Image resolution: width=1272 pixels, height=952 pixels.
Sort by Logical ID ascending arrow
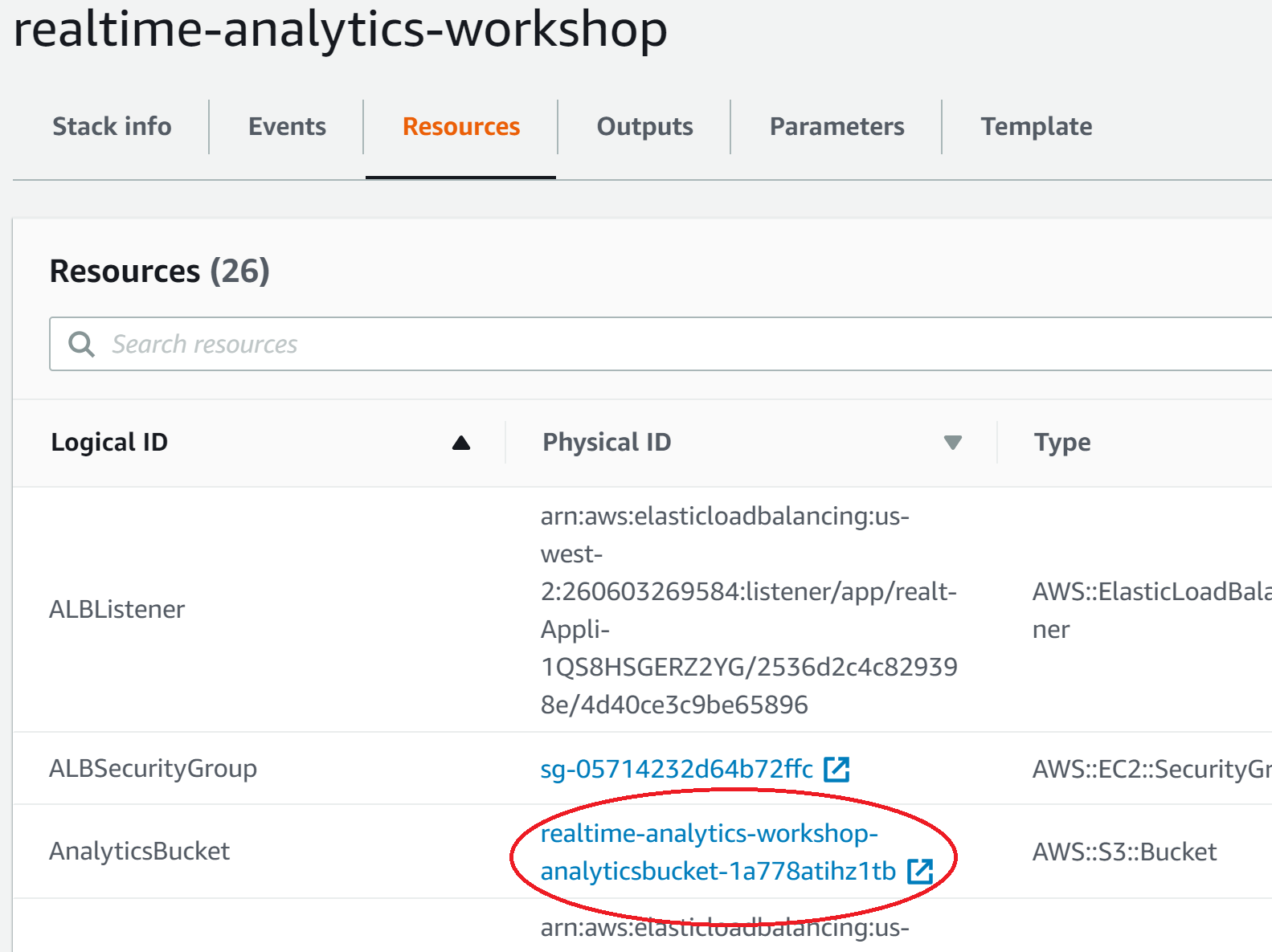tap(461, 443)
